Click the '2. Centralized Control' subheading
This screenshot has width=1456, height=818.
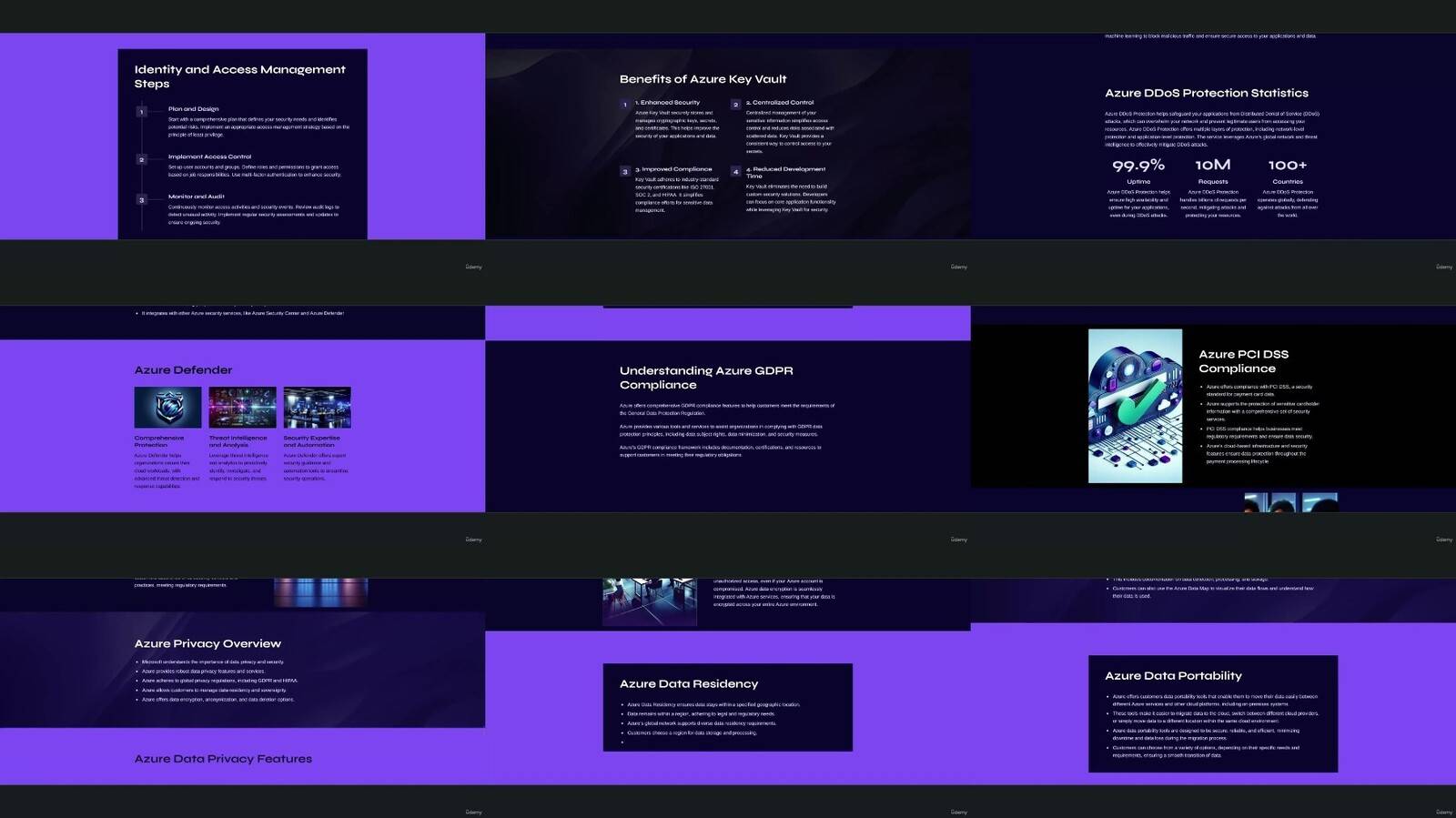[780, 103]
